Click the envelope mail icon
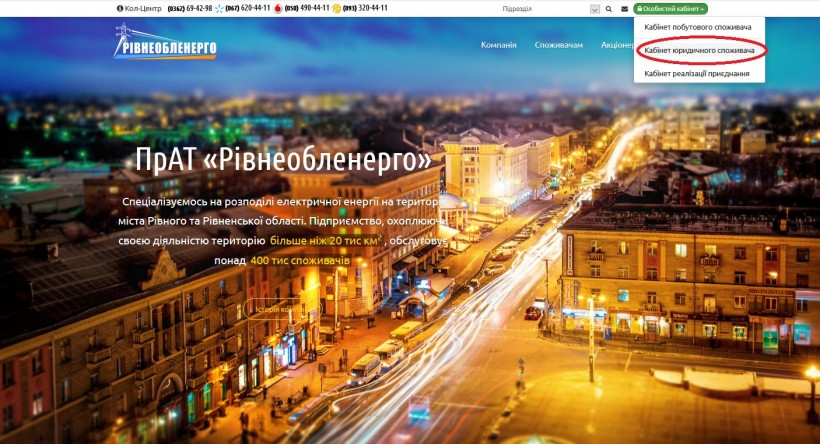 (x=624, y=9)
